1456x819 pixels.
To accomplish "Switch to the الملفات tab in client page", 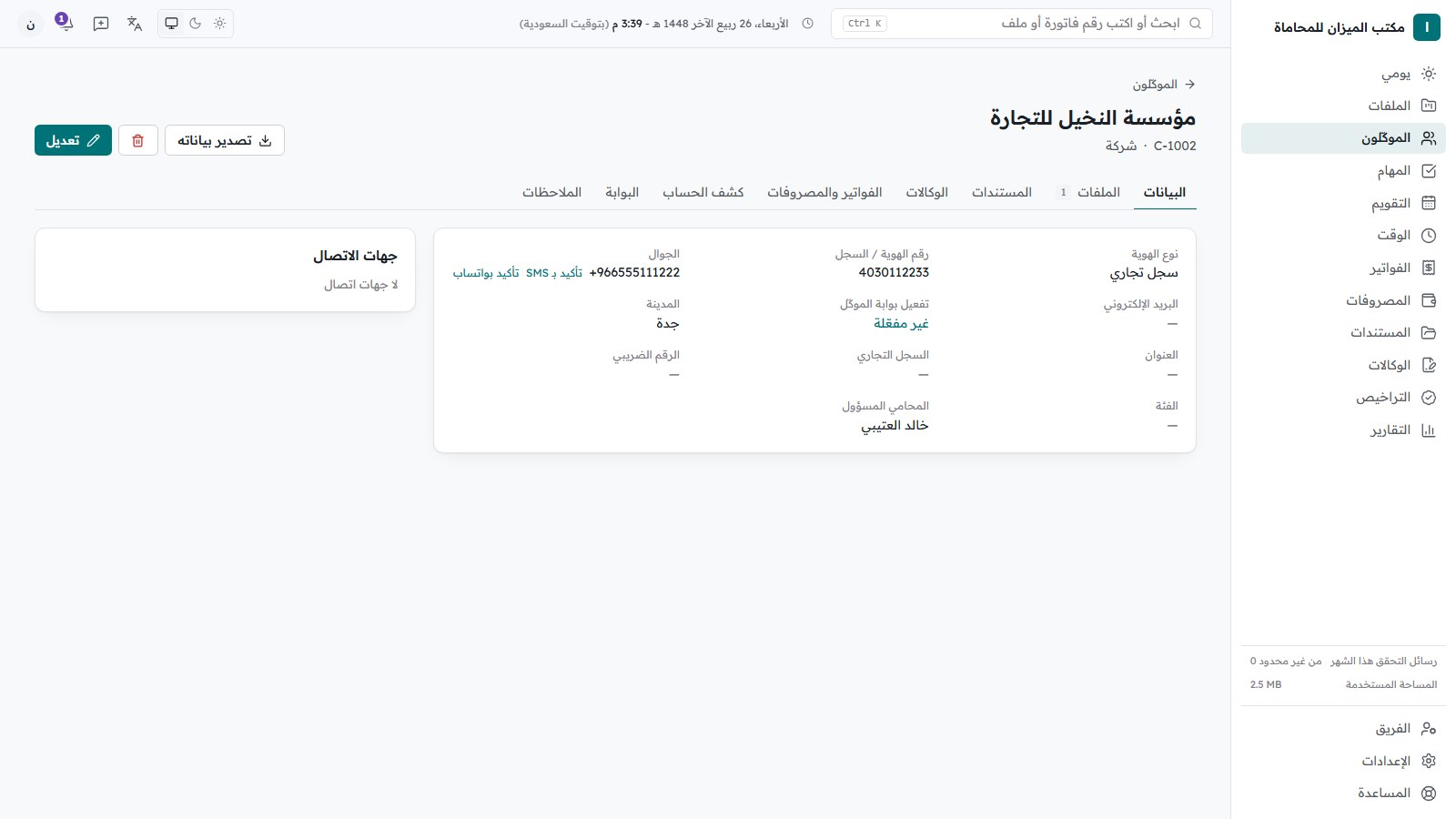I will point(1089,192).
